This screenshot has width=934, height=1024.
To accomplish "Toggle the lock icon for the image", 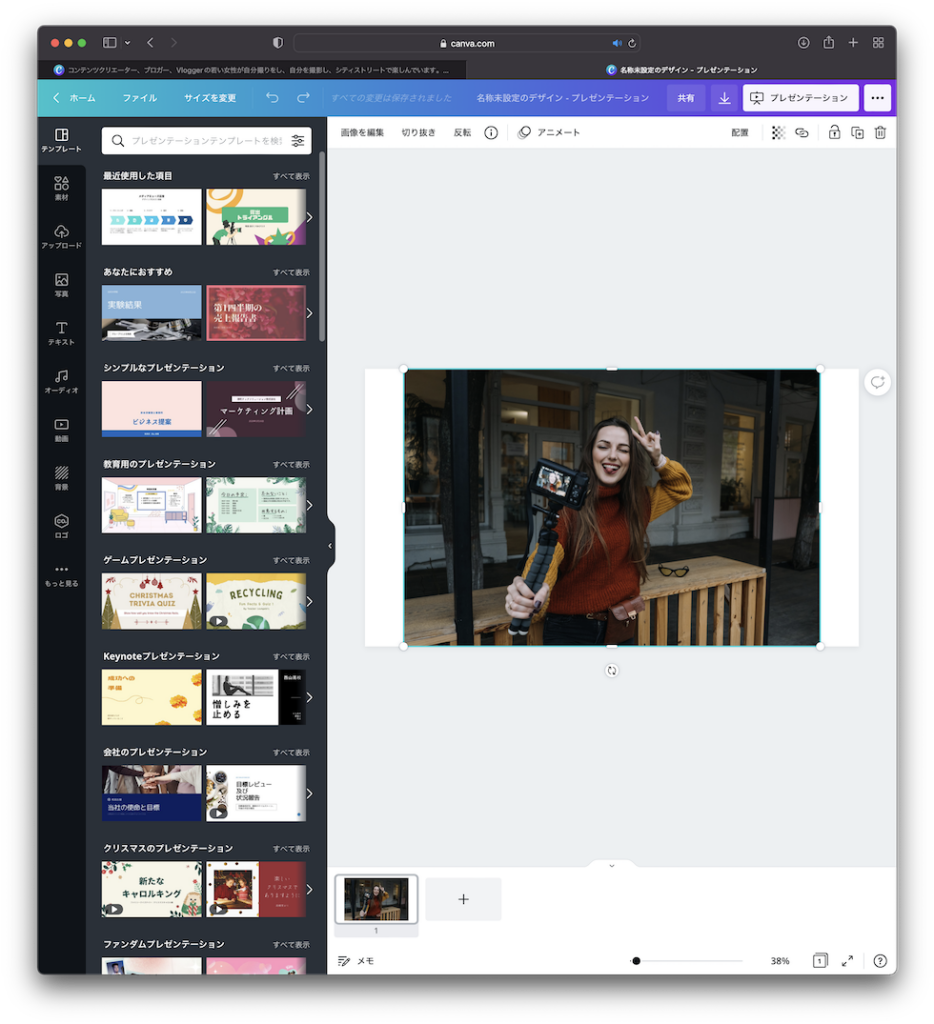I will (834, 132).
